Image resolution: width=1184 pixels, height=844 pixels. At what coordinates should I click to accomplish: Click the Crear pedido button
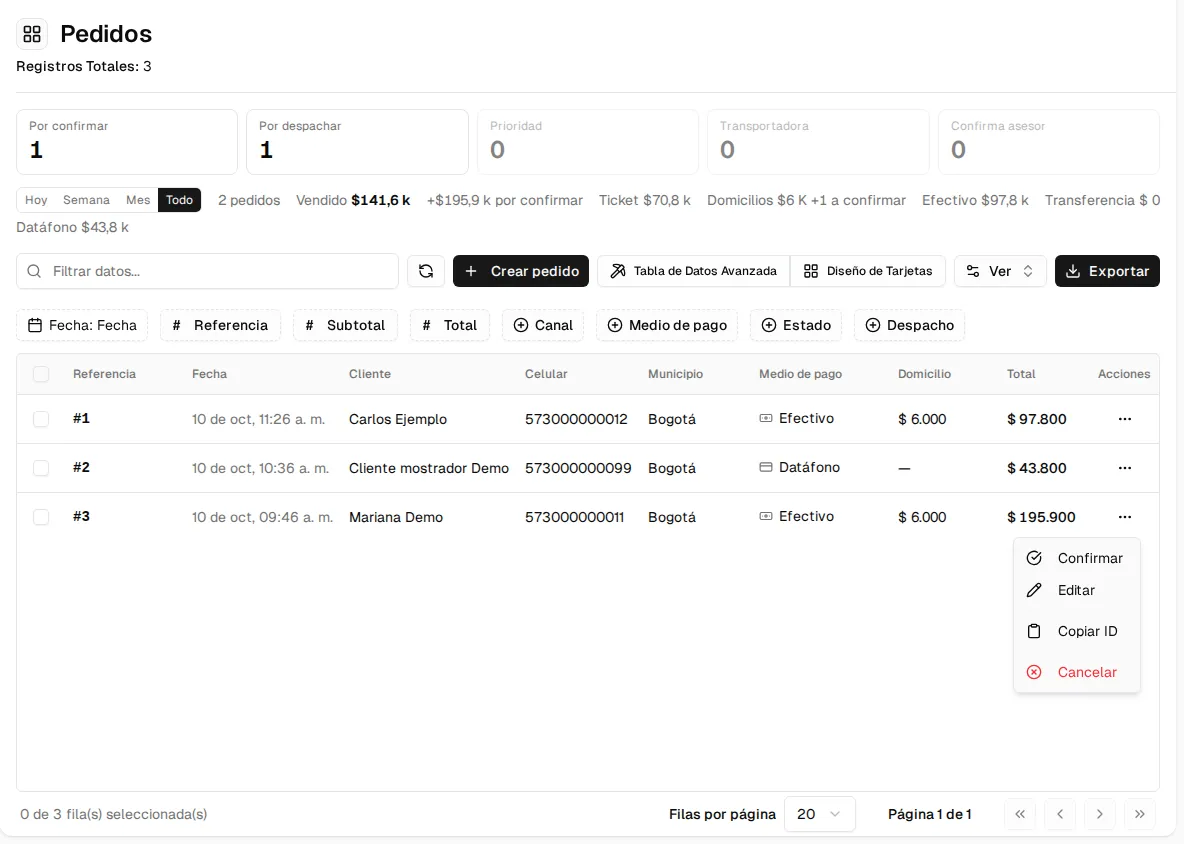coord(521,271)
